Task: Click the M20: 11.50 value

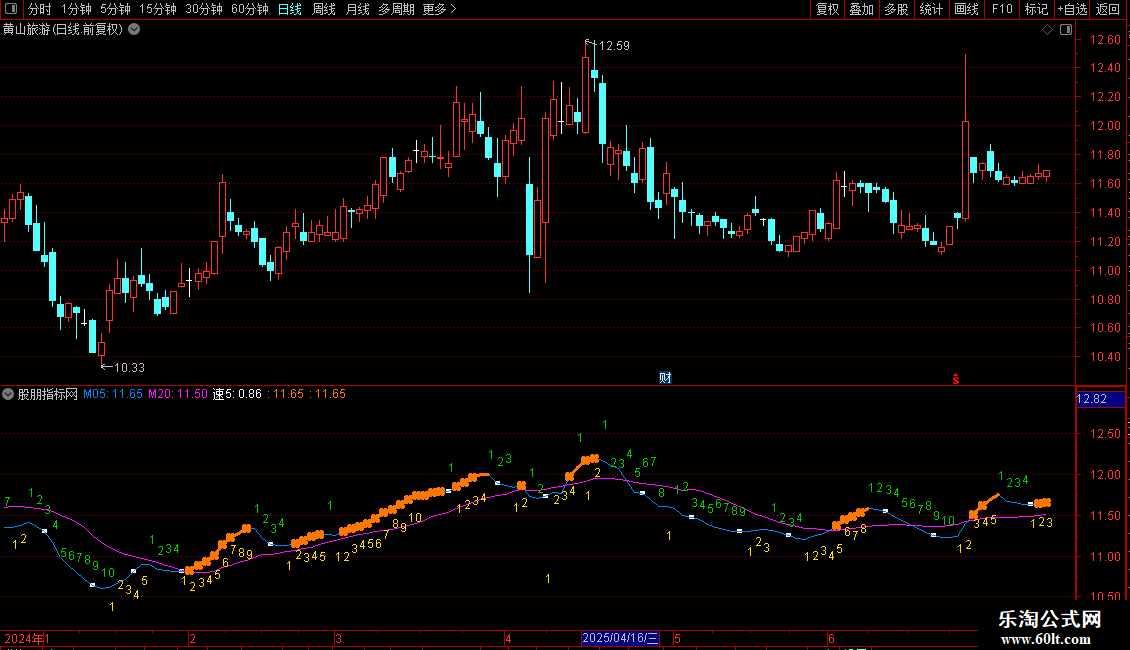Action: (x=178, y=394)
